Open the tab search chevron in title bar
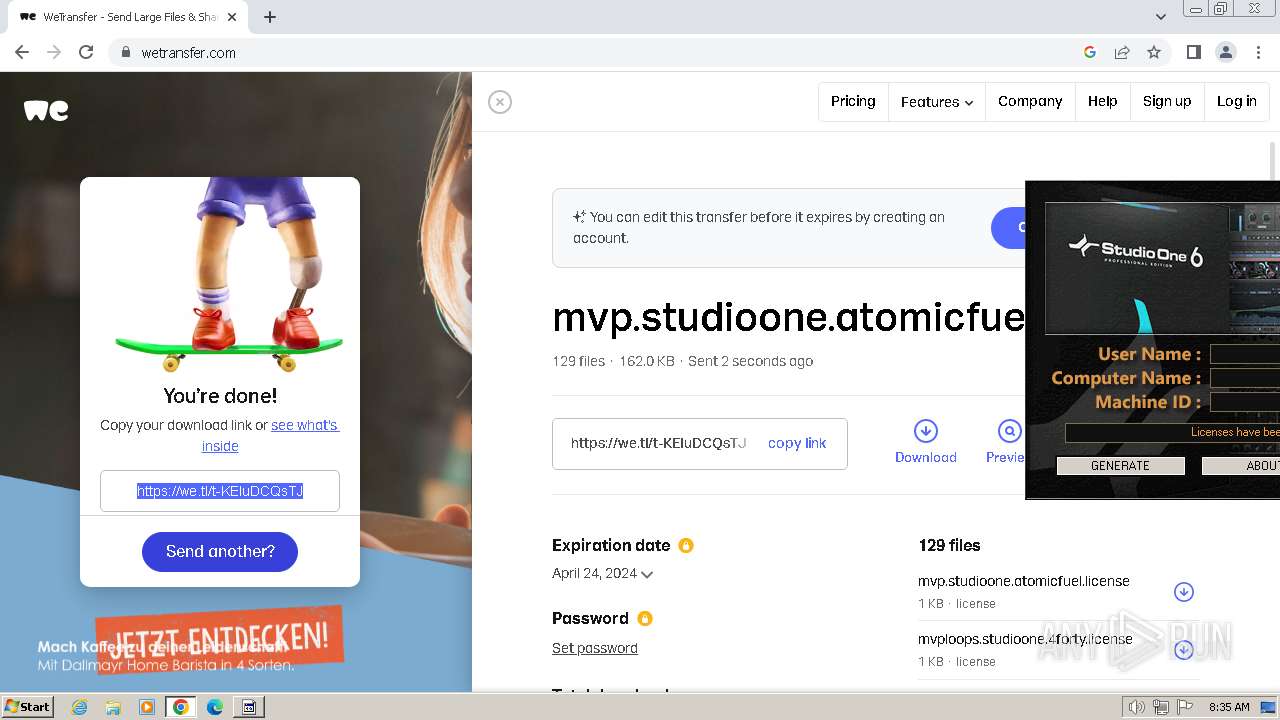Screen dimensions: 1280x720 [1161, 16]
